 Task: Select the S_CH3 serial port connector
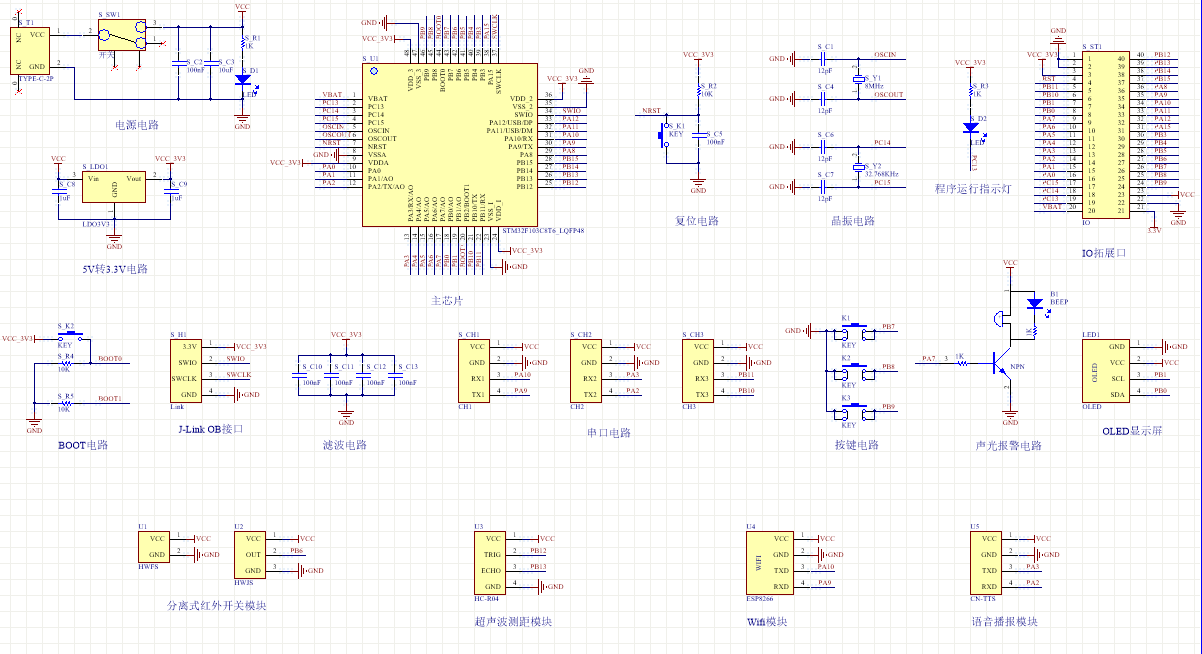click(699, 369)
